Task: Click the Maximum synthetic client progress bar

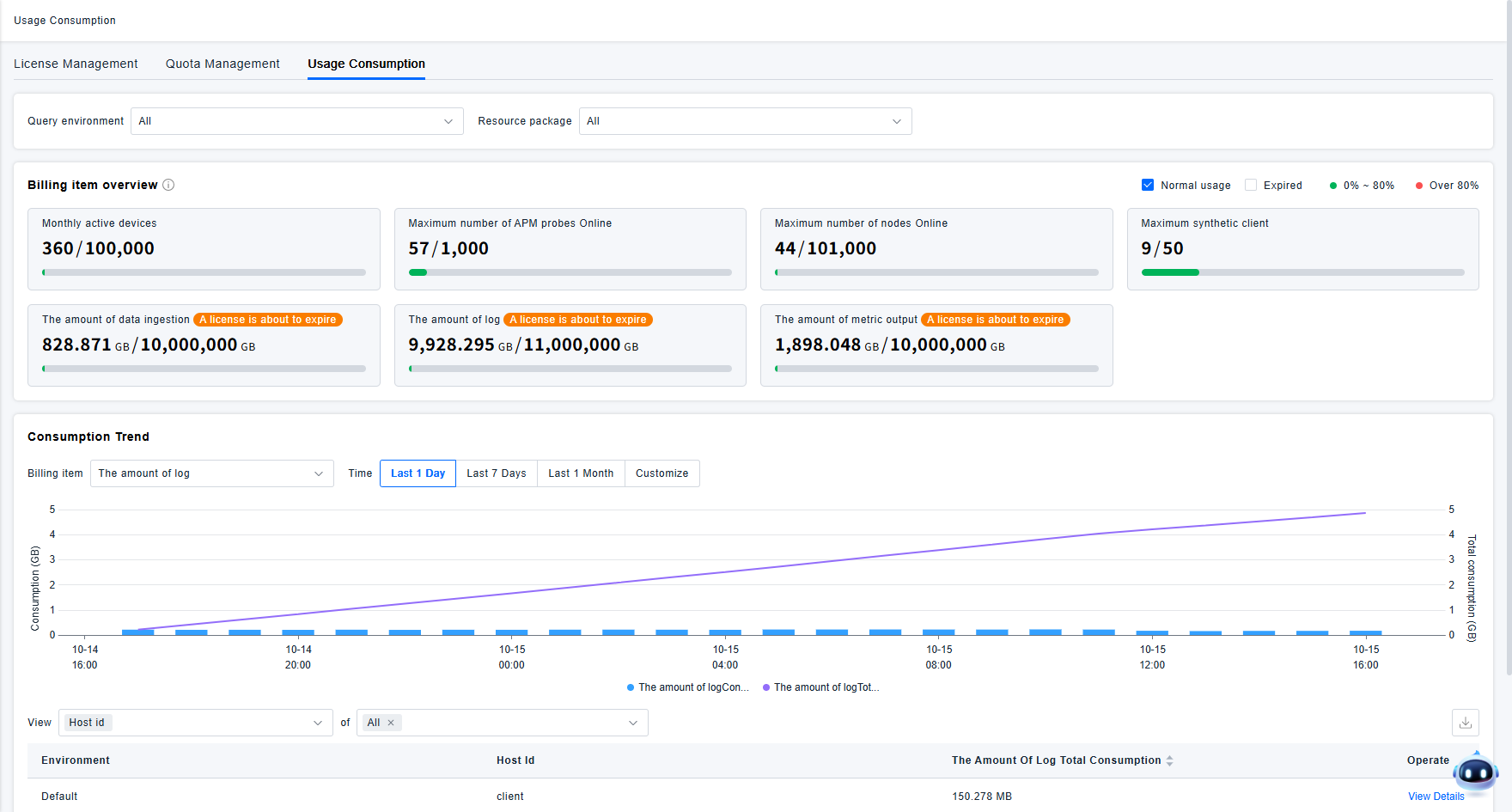Action: tap(1302, 272)
